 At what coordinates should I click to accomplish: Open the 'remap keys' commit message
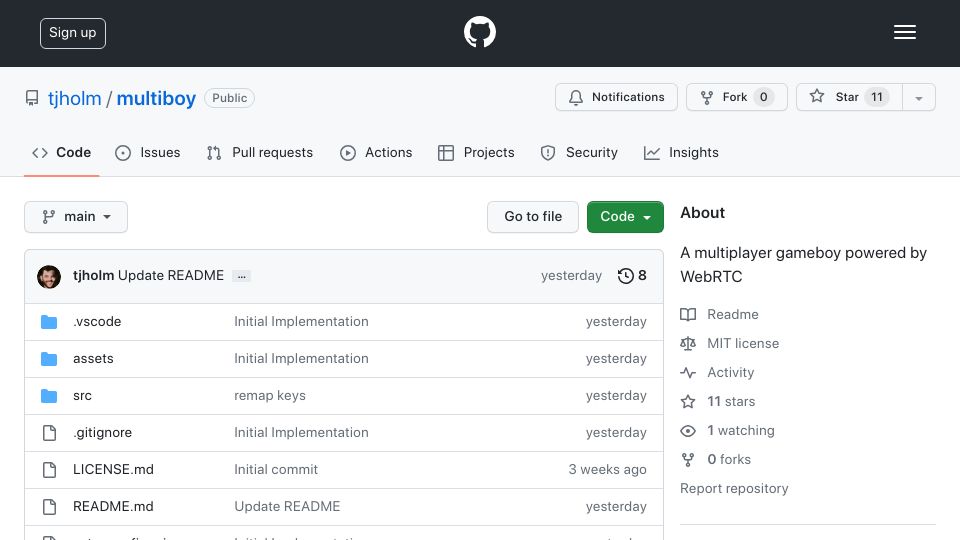coord(269,396)
